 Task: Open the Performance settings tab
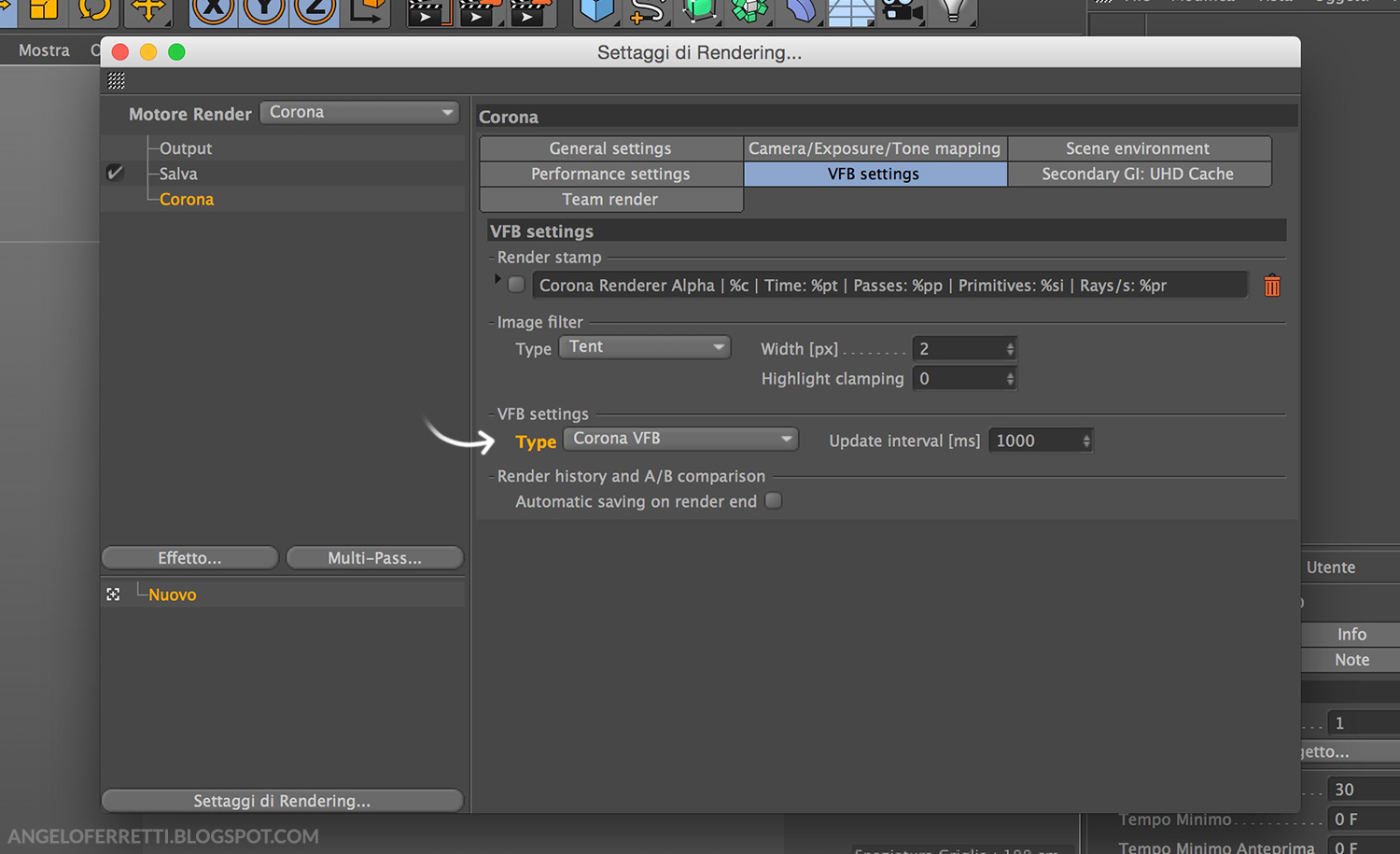coord(610,174)
